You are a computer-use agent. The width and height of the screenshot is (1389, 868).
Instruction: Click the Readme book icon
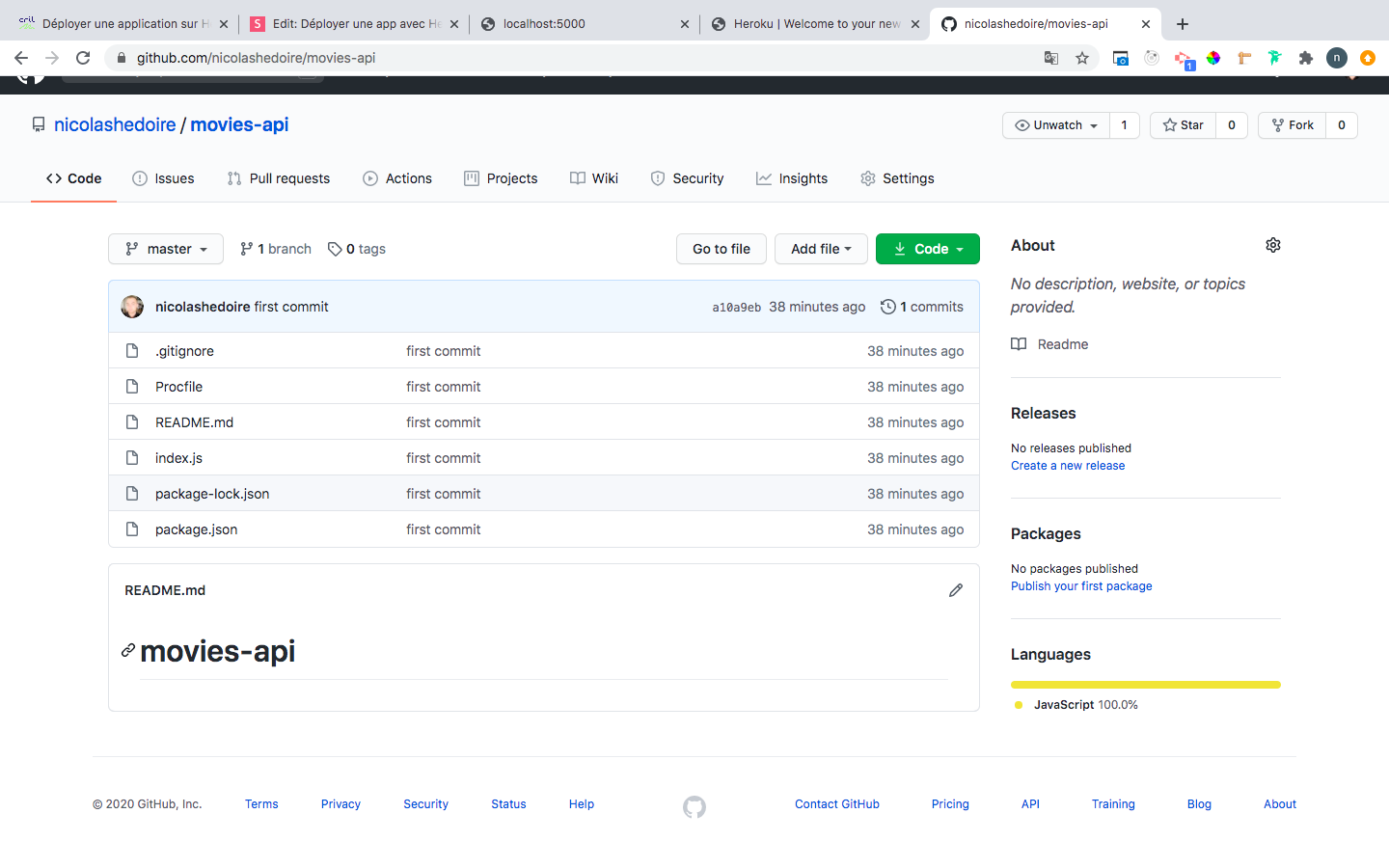coord(1019,344)
